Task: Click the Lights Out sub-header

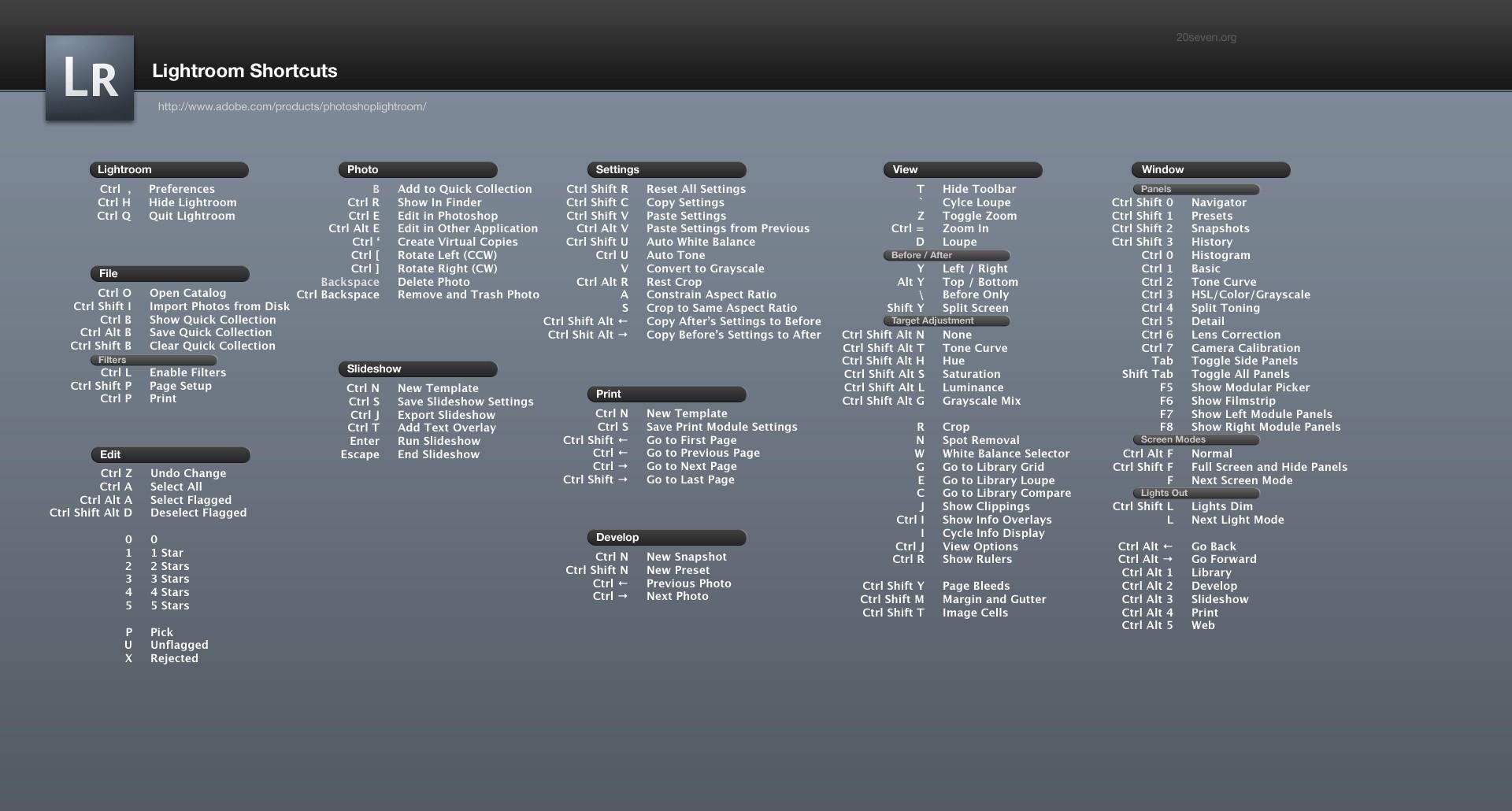Action: click(1196, 493)
